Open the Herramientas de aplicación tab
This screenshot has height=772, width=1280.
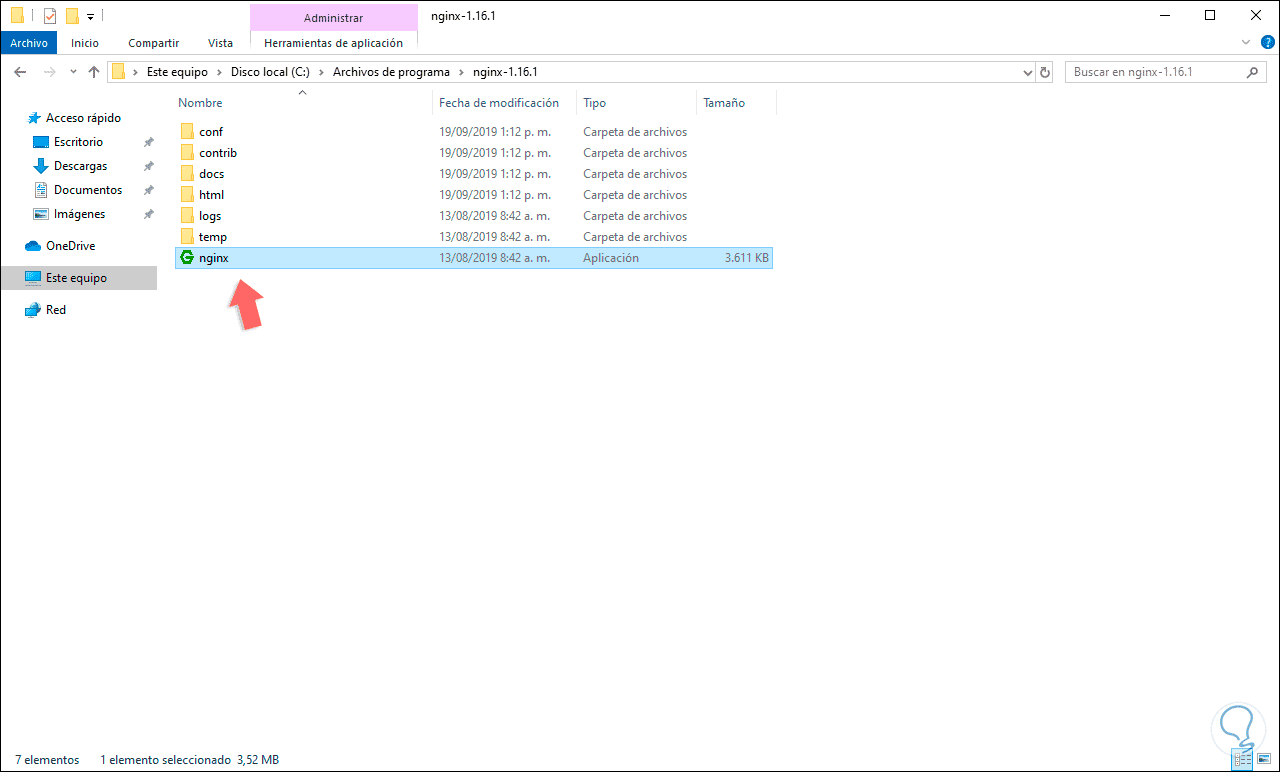[333, 43]
